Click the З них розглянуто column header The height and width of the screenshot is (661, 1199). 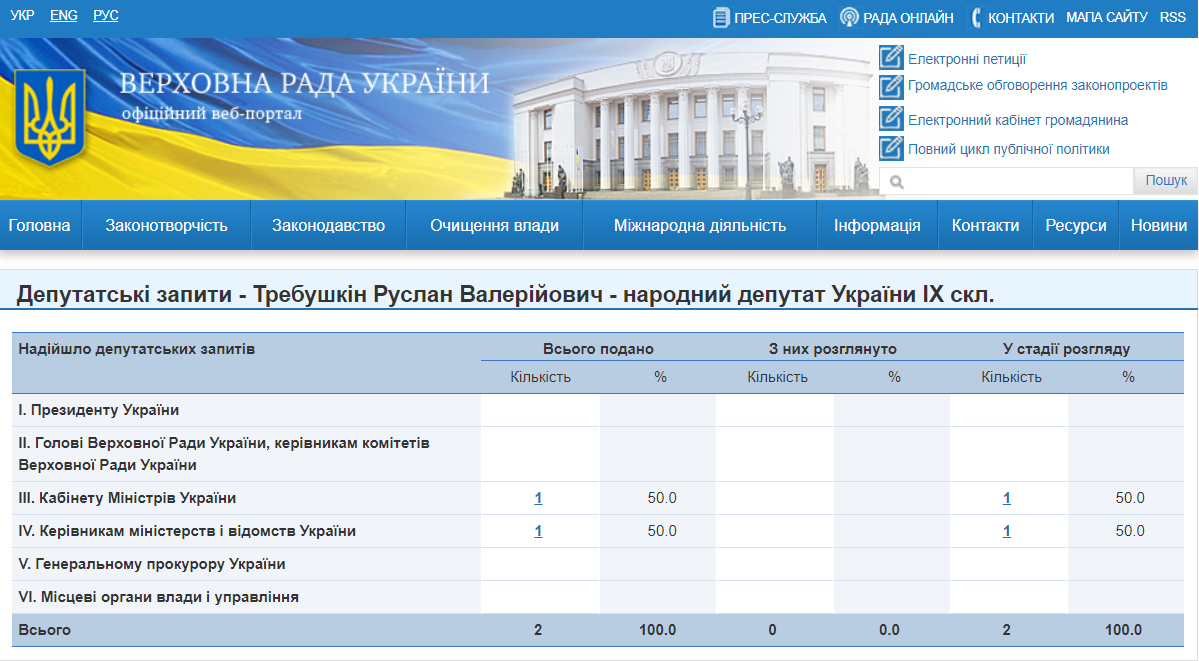point(833,349)
